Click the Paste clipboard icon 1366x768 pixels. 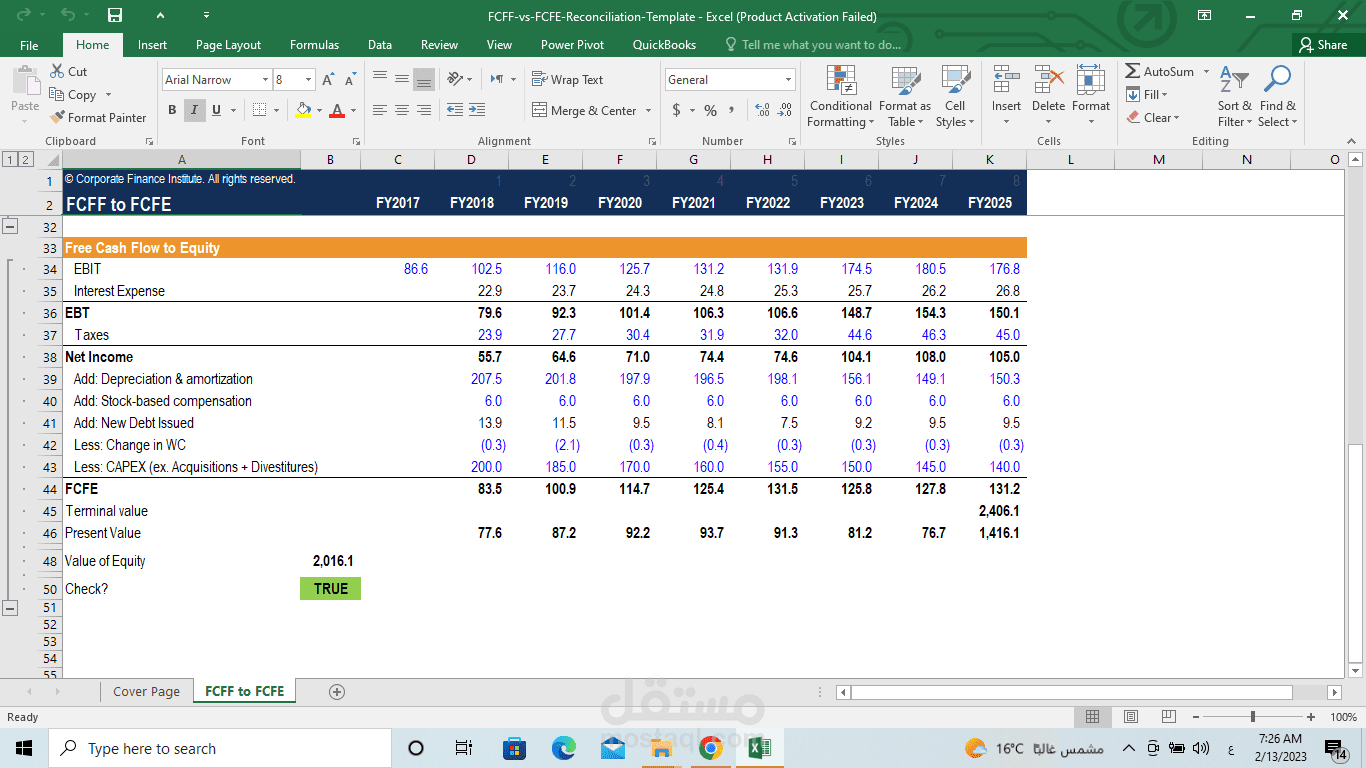(x=25, y=82)
